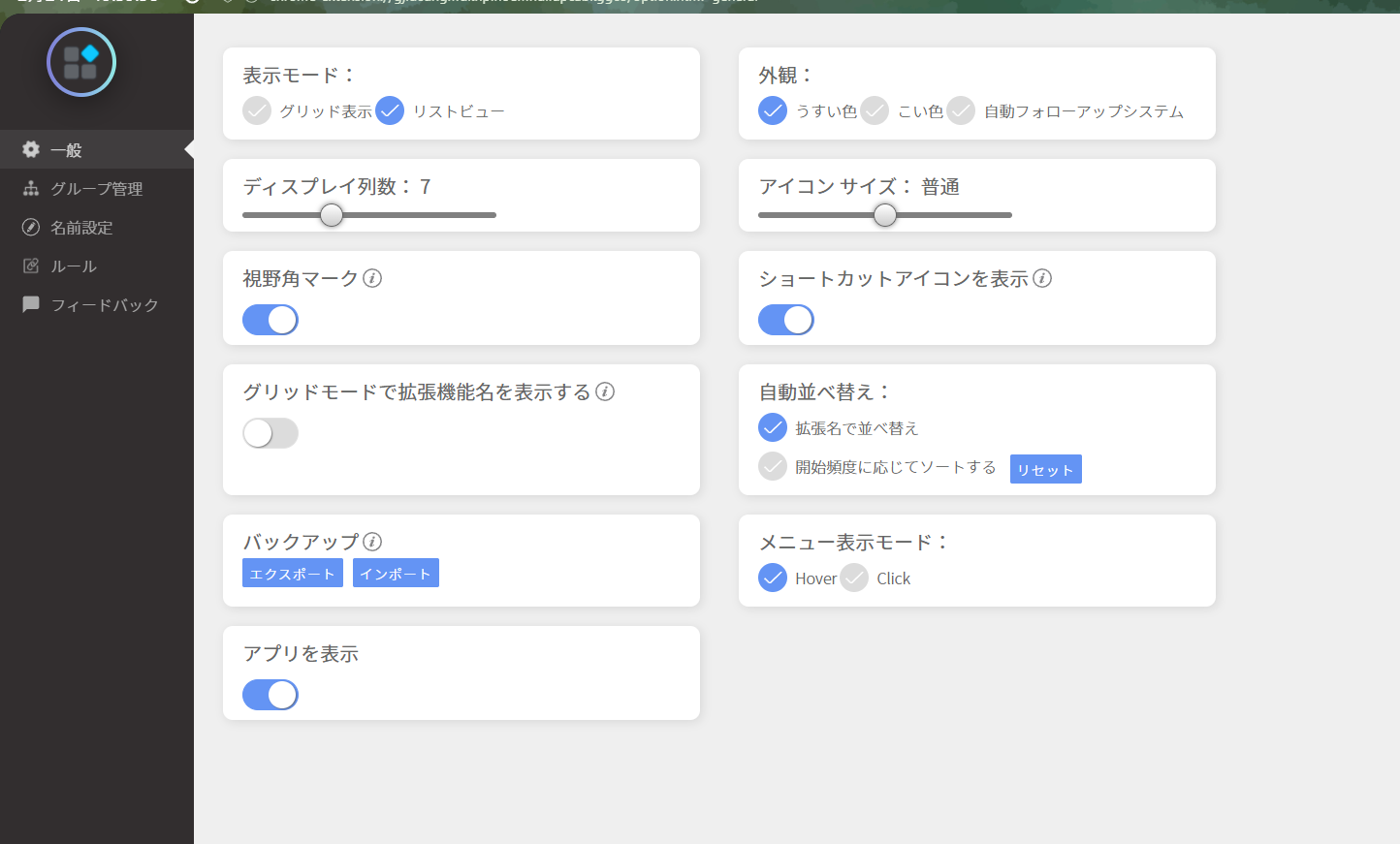1400x844 pixels.
Task: Click the compass icon beside 名前設定
Action: (31, 227)
